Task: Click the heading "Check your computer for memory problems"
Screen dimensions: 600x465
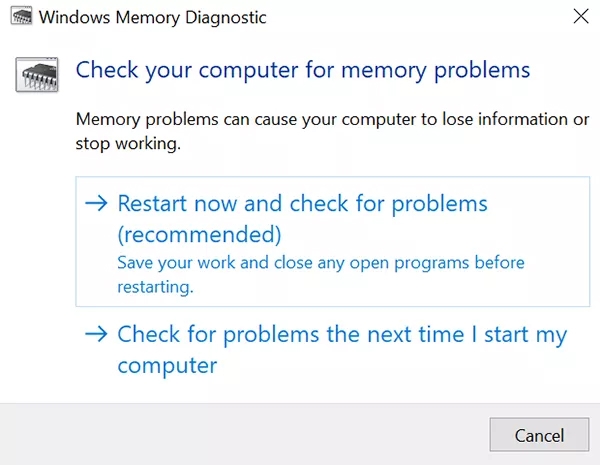Action: (x=303, y=70)
